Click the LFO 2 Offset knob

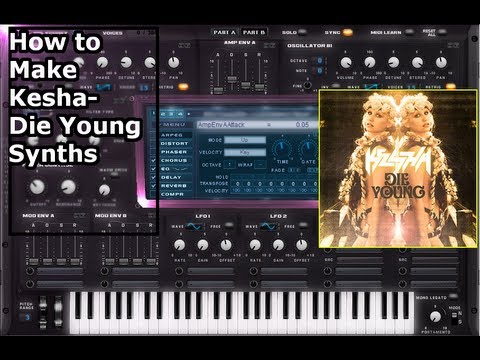(x=302, y=245)
